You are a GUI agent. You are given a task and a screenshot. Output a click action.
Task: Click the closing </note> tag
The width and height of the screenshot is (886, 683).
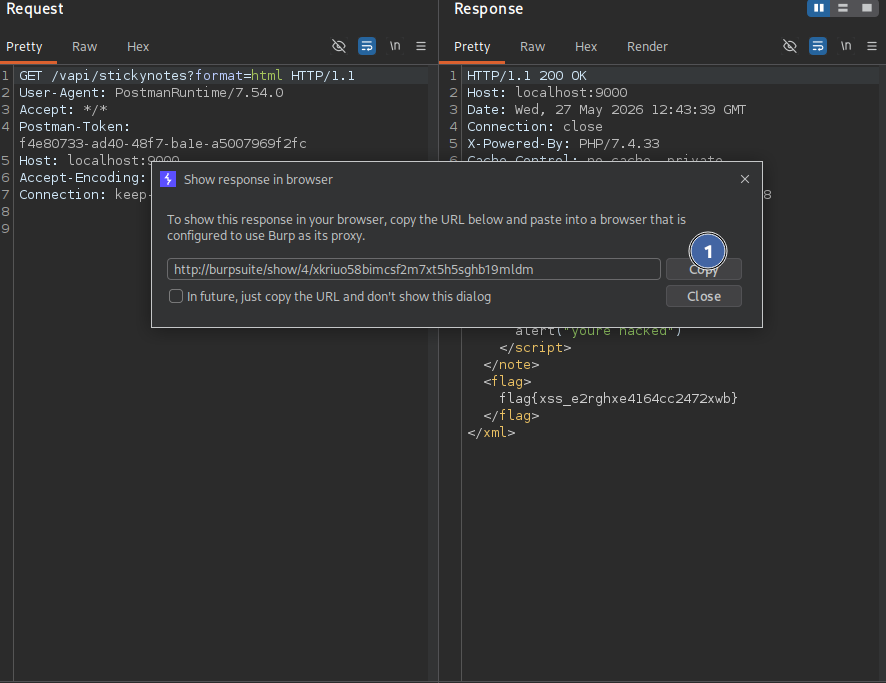511,365
